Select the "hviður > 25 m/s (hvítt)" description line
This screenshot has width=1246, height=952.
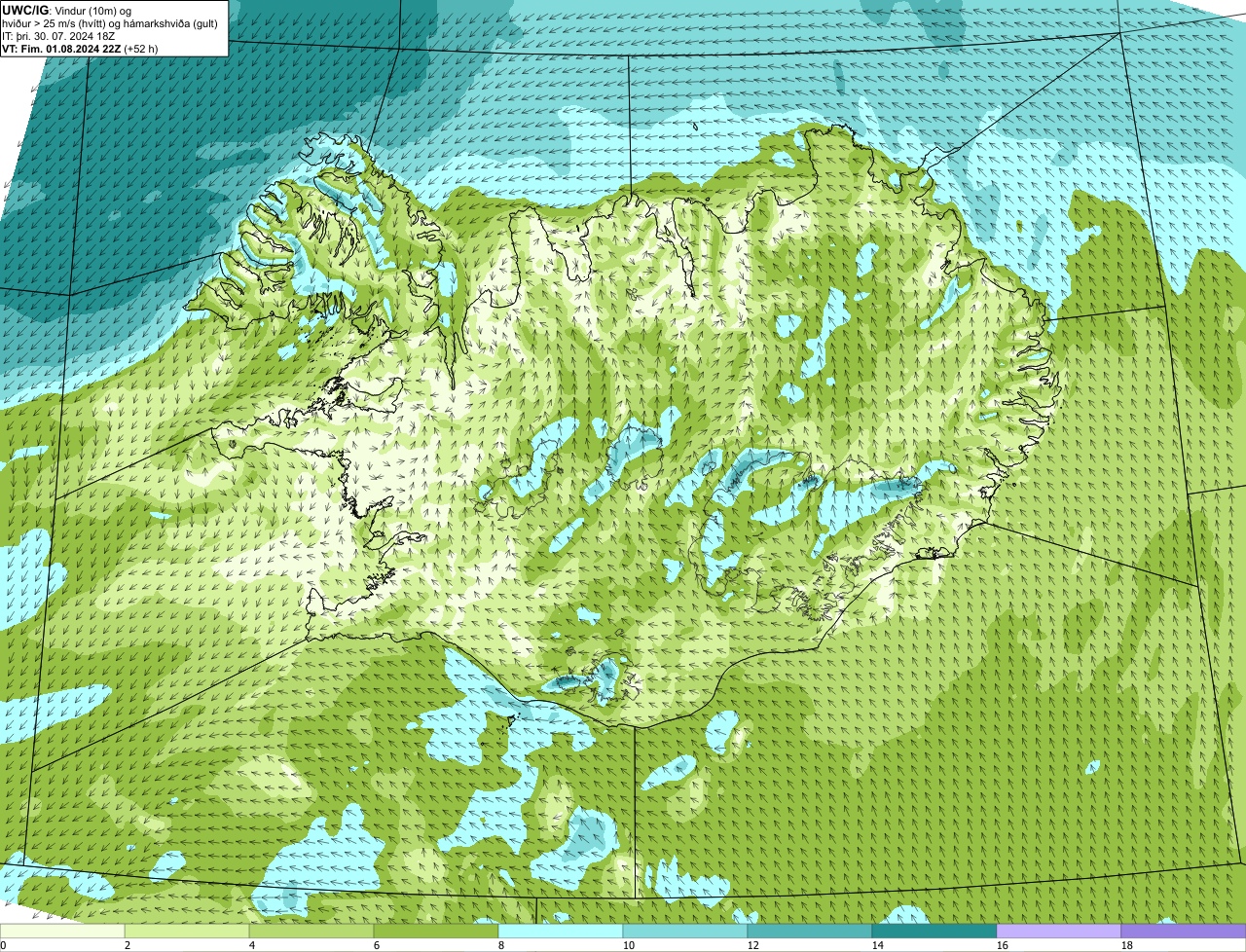(111, 23)
